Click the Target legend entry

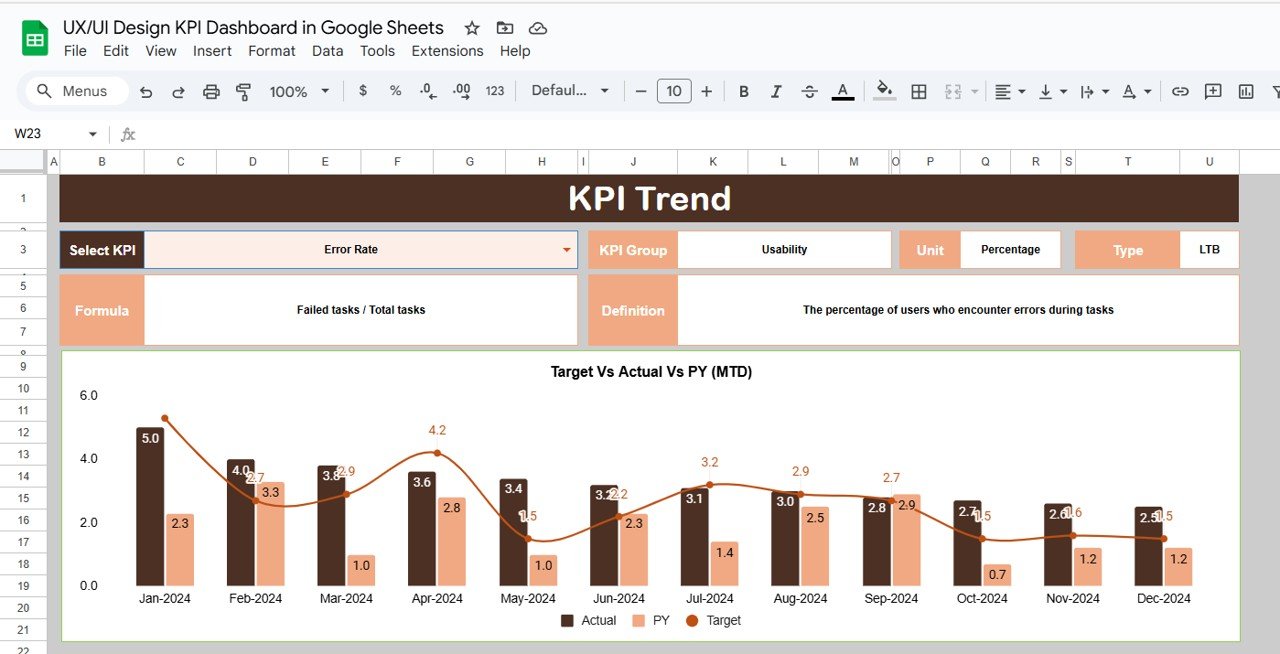[x=714, y=620]
